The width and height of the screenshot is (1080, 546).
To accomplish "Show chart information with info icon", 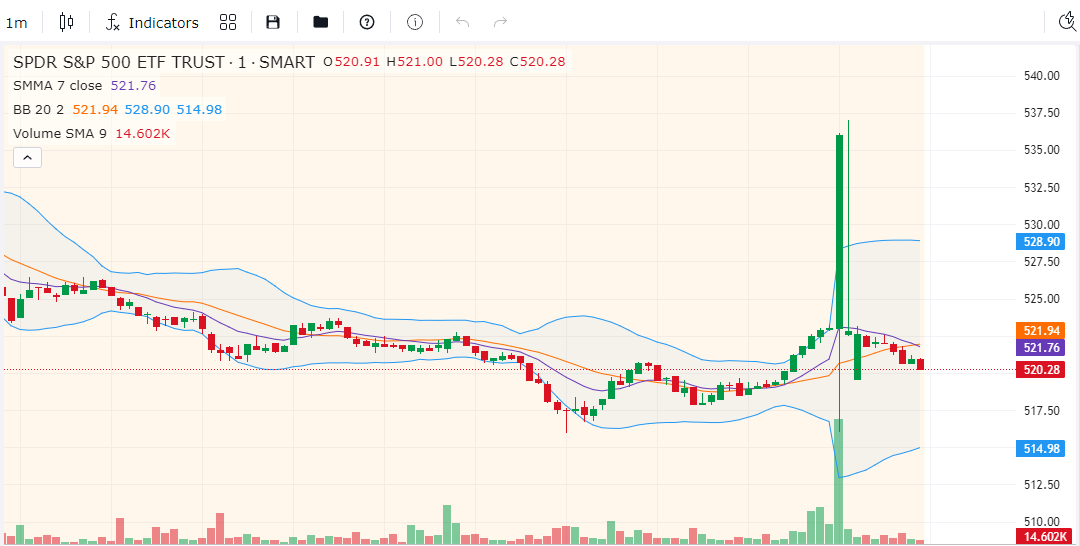I will [x=415, y=23].
